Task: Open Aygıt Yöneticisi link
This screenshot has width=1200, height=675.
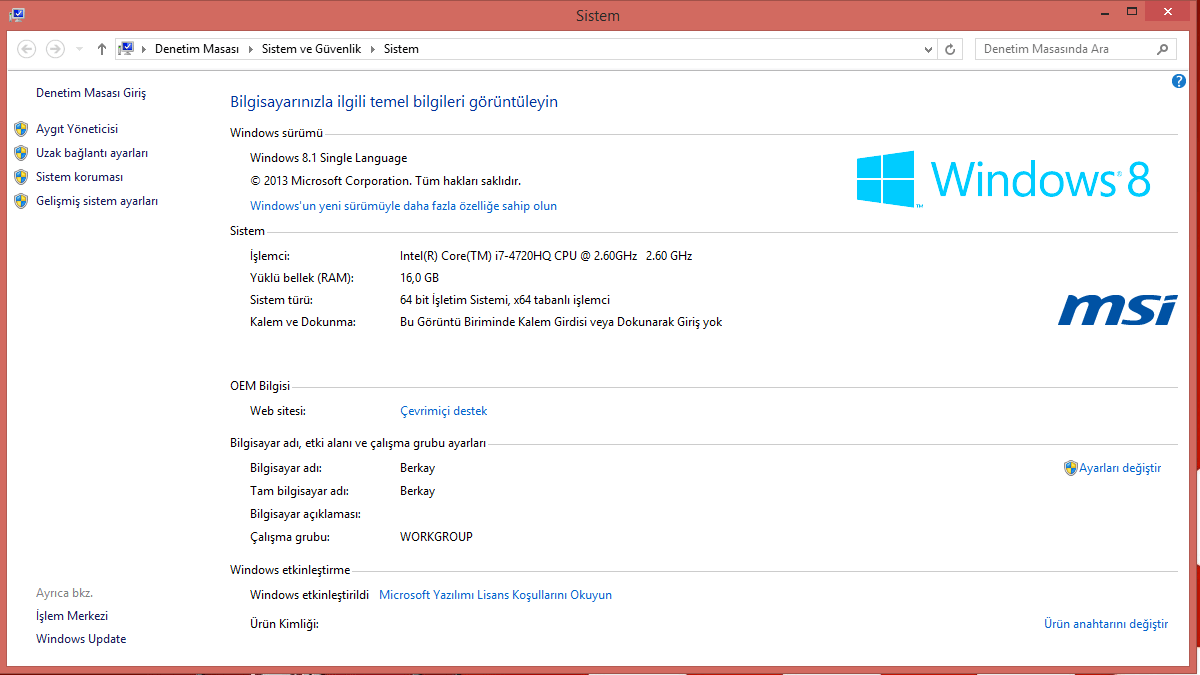Action: click(x=77, y=129)
